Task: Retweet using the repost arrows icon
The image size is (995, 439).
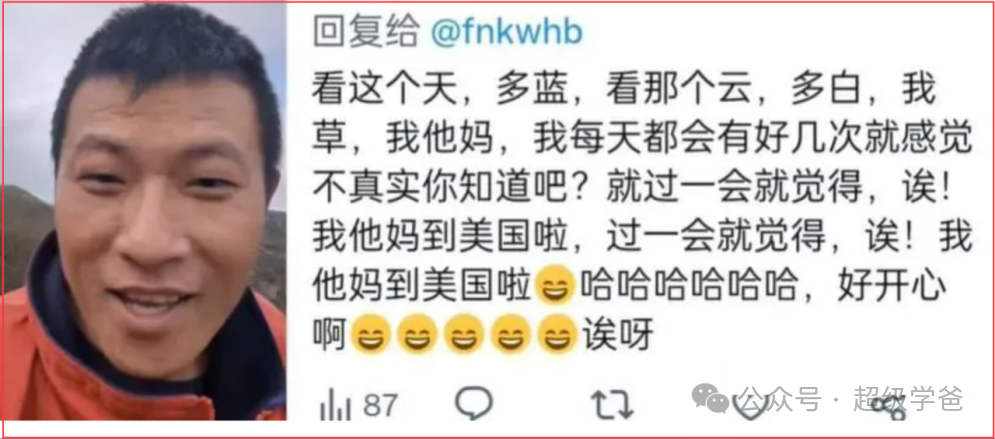Action: (x=612, y=404)
